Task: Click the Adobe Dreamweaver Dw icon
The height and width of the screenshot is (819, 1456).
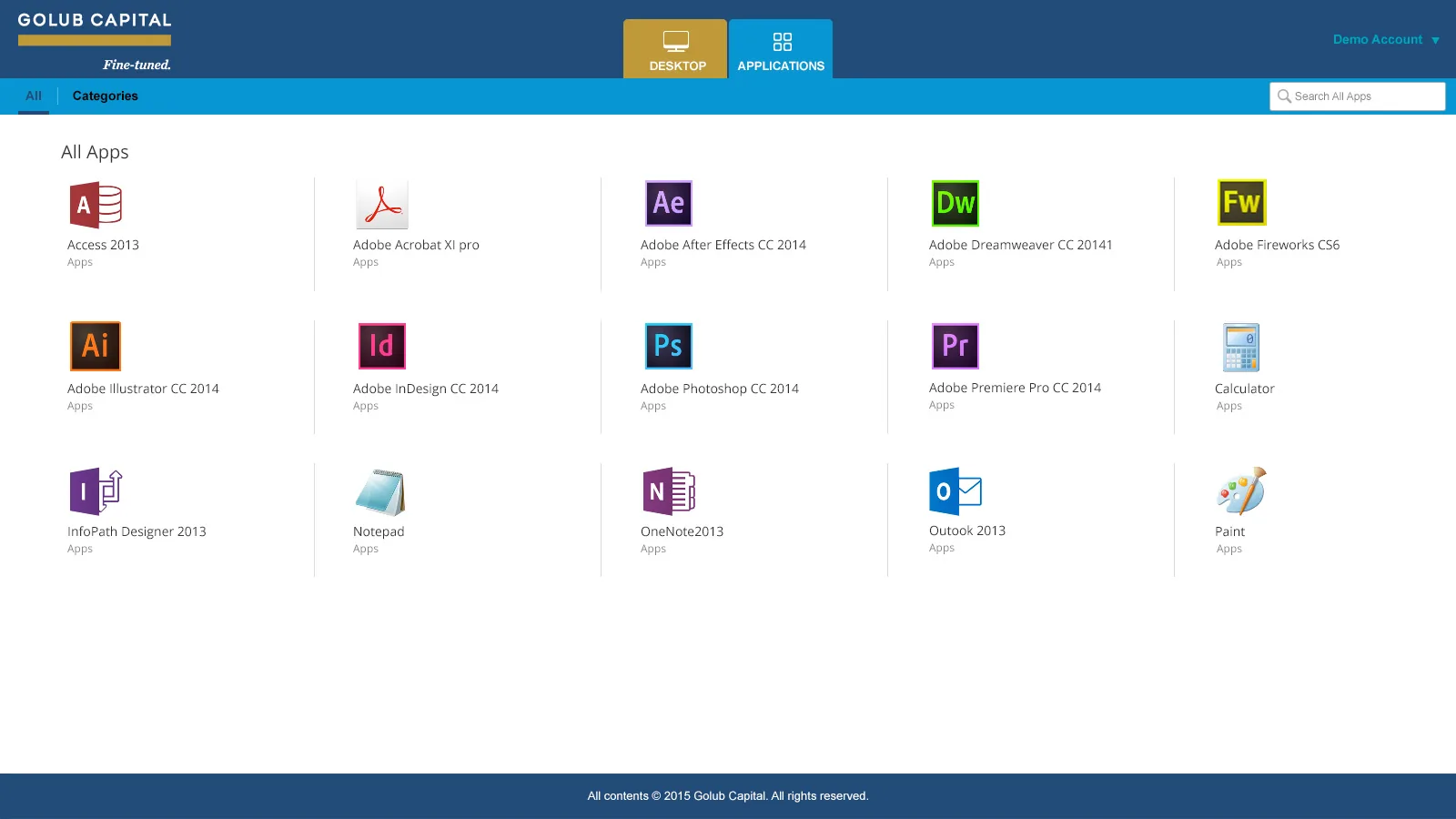Action: (955, 203)
